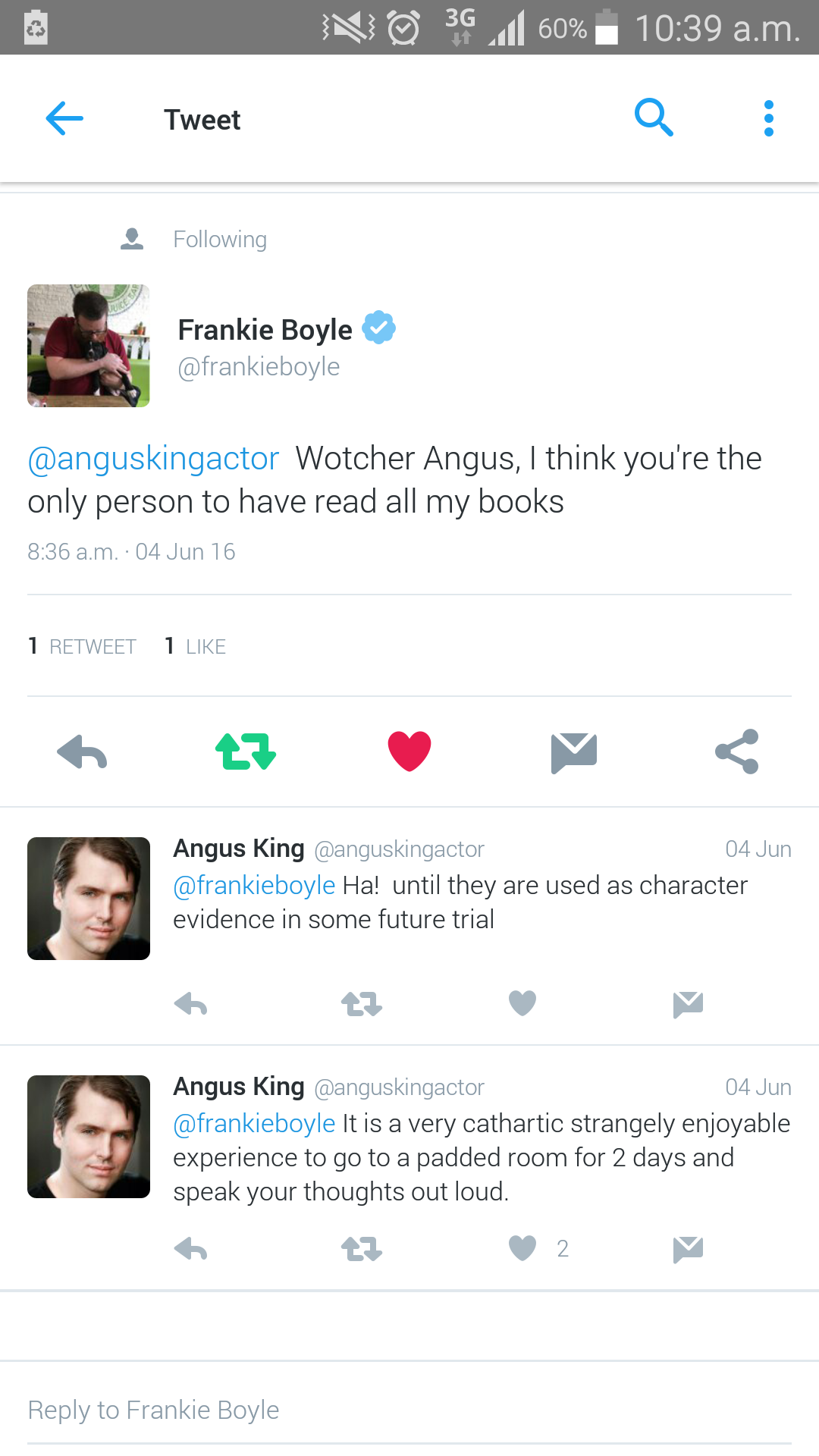The height and width of the screenshot is (1456, 819).
Task: Click the reply arrow on Angus King's first reply
Action: (x=190, y=1004)
